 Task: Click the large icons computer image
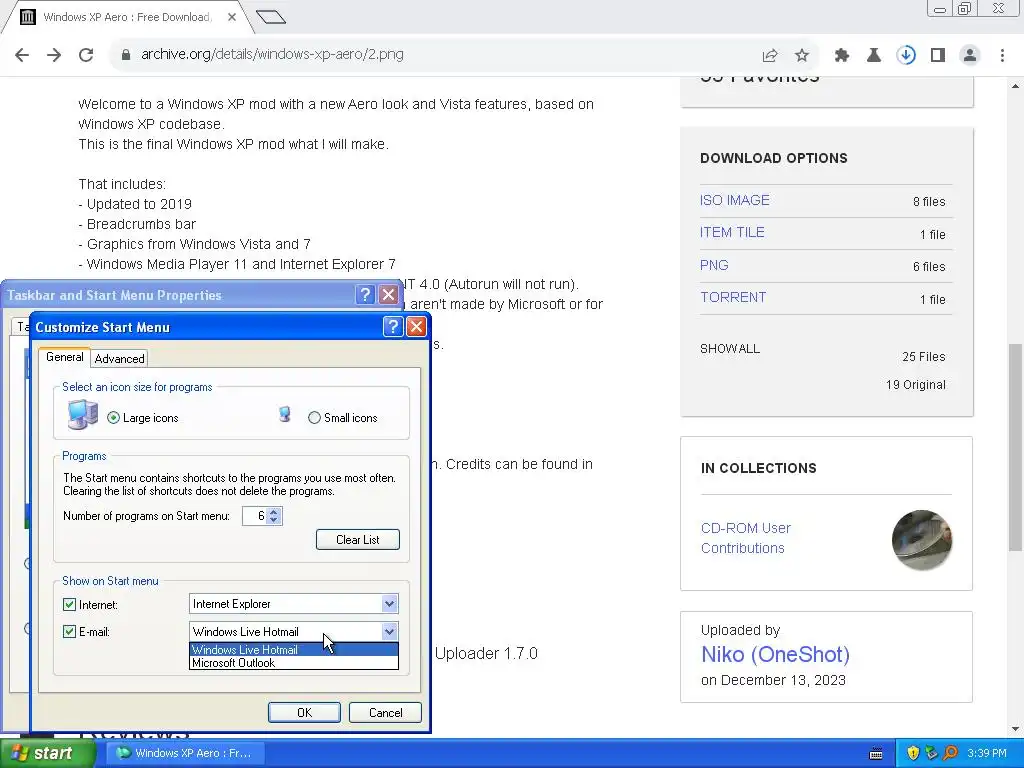click(82, 415)
